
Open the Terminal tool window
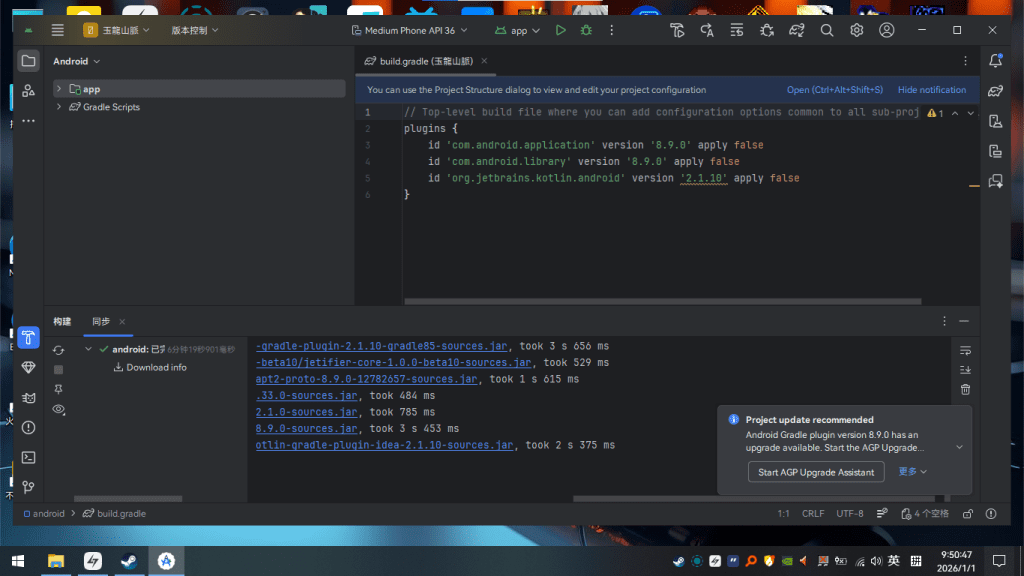(28, 457)
